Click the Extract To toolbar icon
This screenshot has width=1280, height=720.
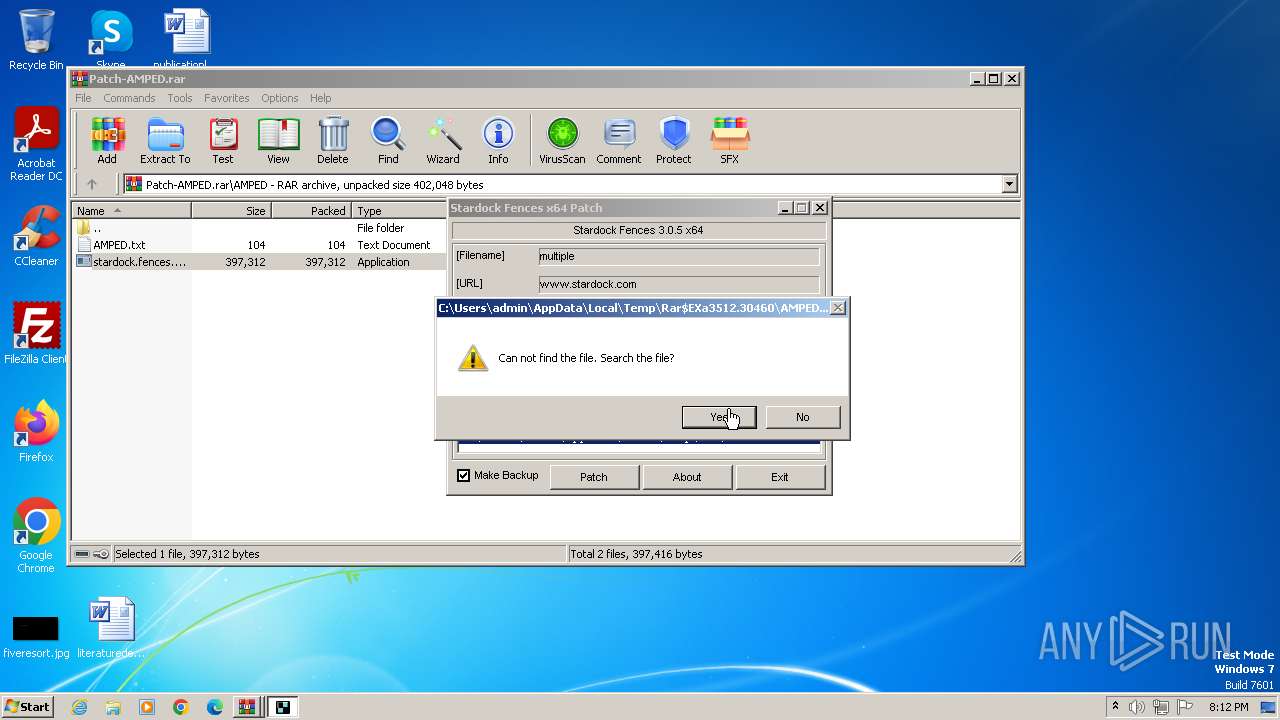pyautogui.click(x=165, y=140)
